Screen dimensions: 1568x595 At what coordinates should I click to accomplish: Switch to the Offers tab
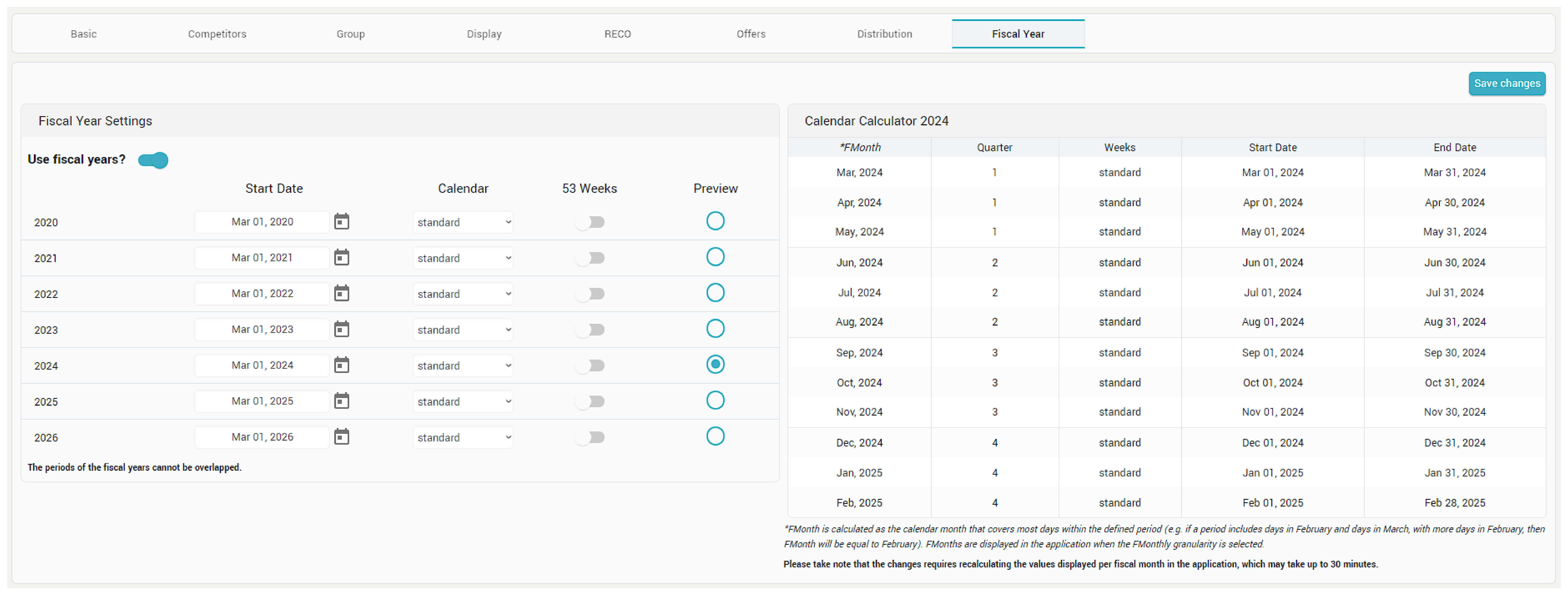[751, 34]
